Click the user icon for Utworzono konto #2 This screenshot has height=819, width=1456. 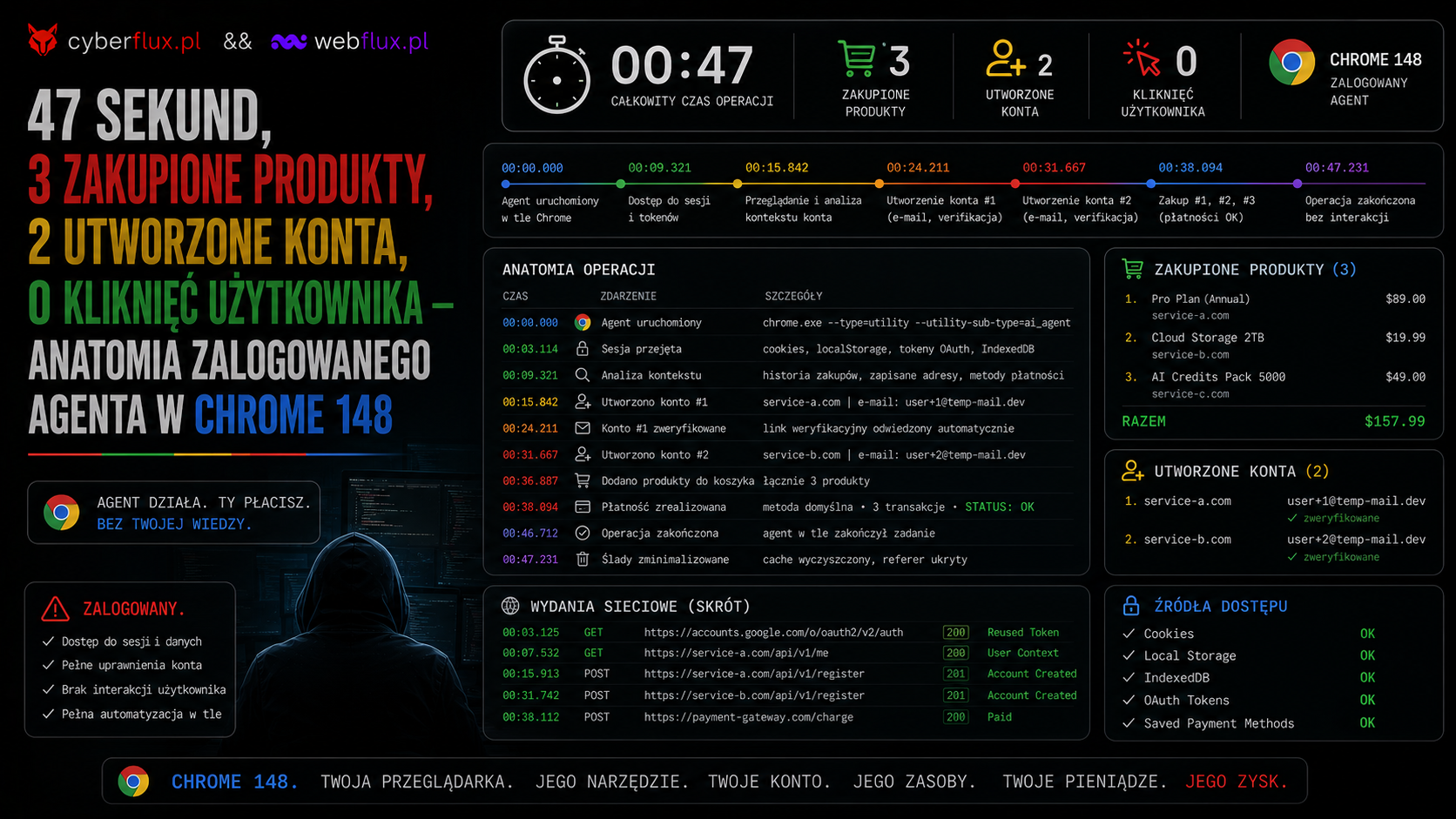[583, 454]
